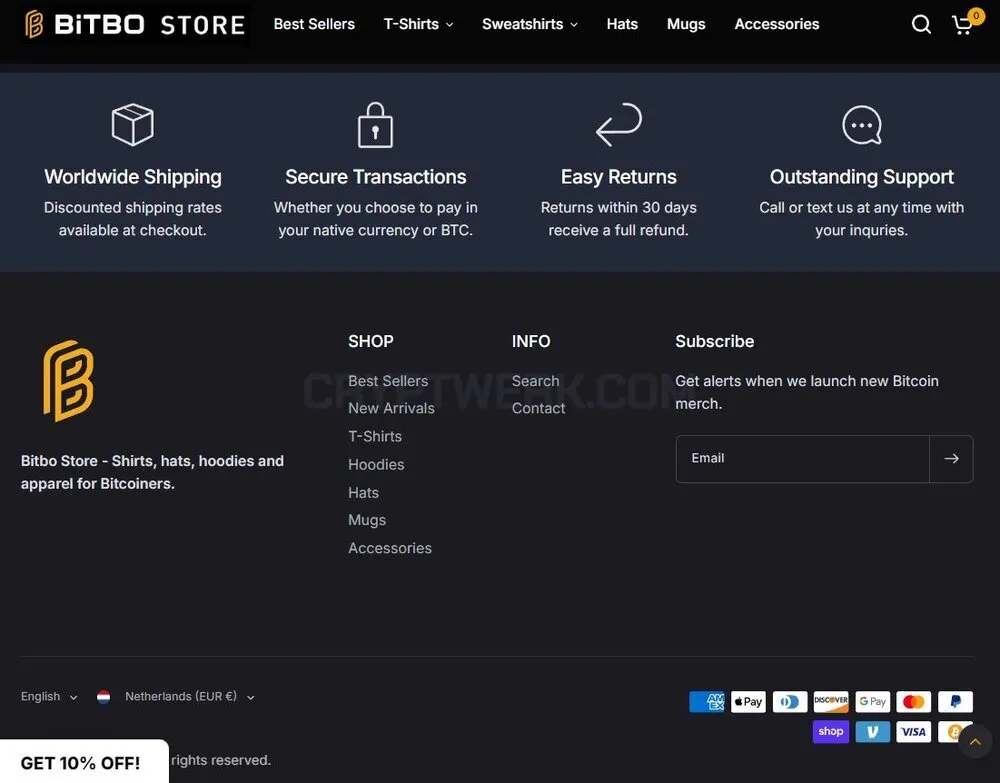Click the Venmo payment icon
1000x783 pixels.
click(x=872, y=731)
